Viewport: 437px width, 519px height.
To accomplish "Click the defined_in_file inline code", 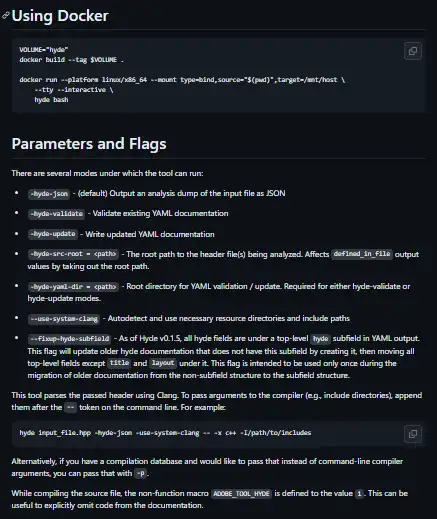I will coord(362,254).
